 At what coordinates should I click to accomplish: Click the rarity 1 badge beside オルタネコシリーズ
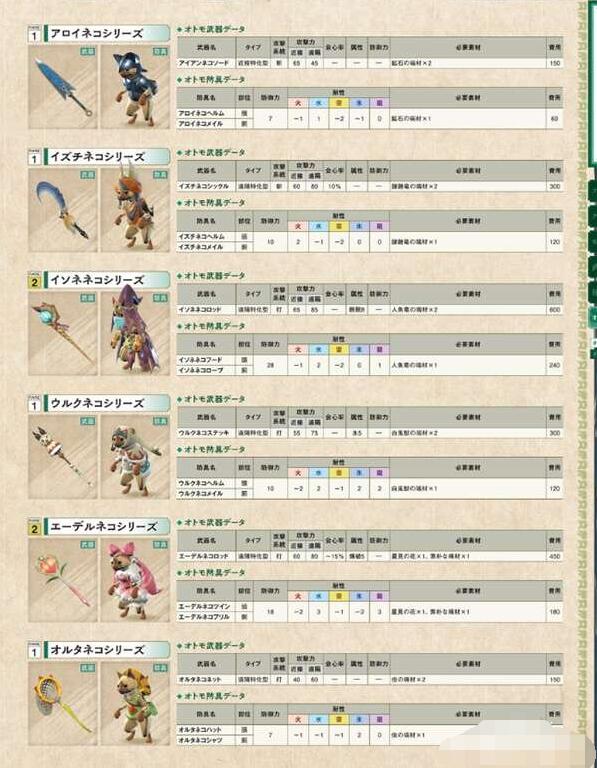(x=34, y=651)
